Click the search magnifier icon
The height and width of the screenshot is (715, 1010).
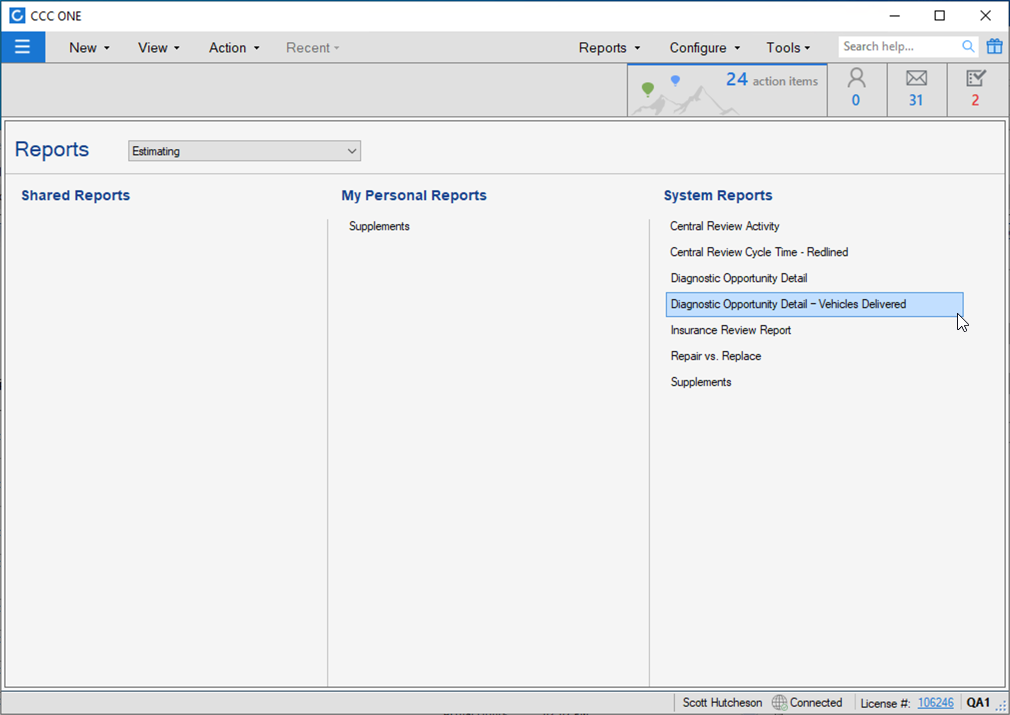click(968, 47)
